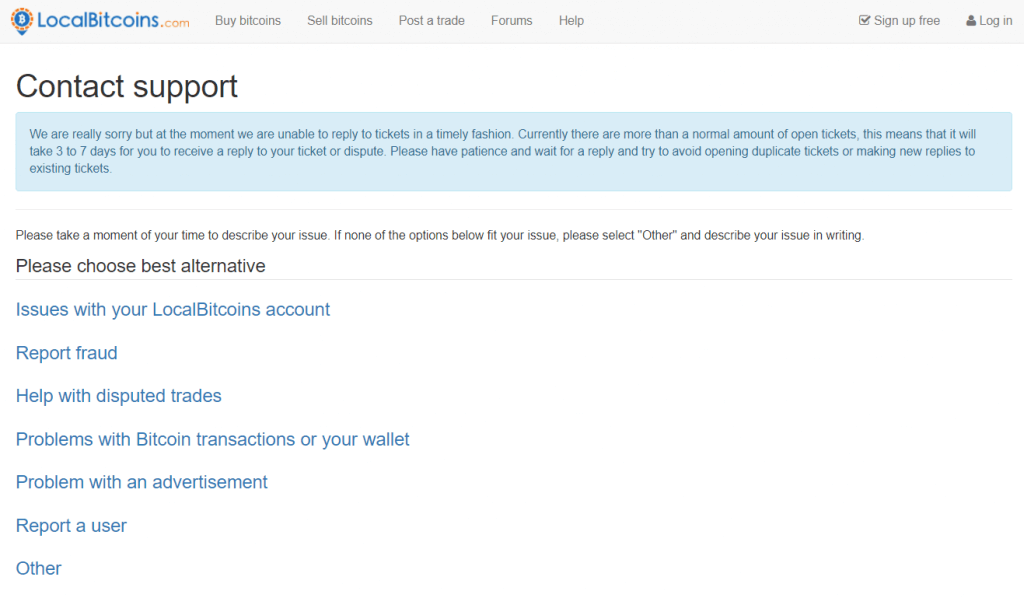Open the Forums page
The image size is (1024, 598).
pos(511,21)
